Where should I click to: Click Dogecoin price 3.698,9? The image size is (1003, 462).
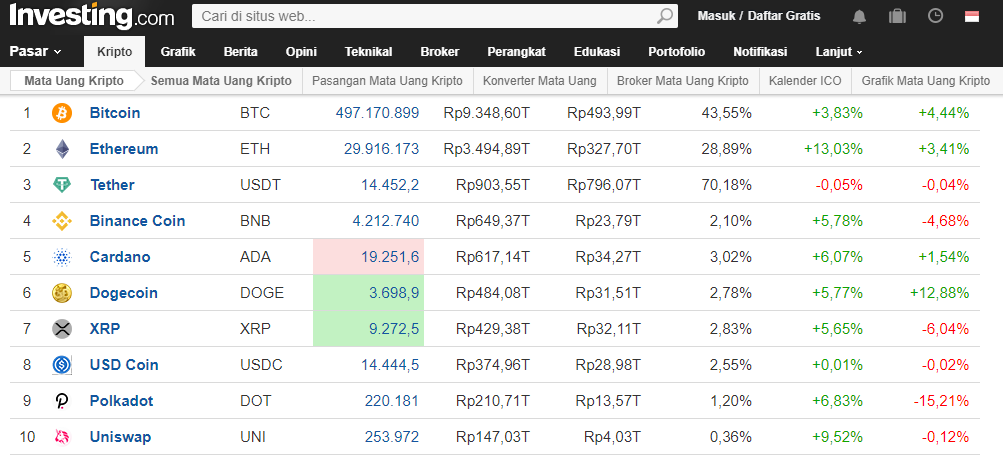[x=394, y=293]
